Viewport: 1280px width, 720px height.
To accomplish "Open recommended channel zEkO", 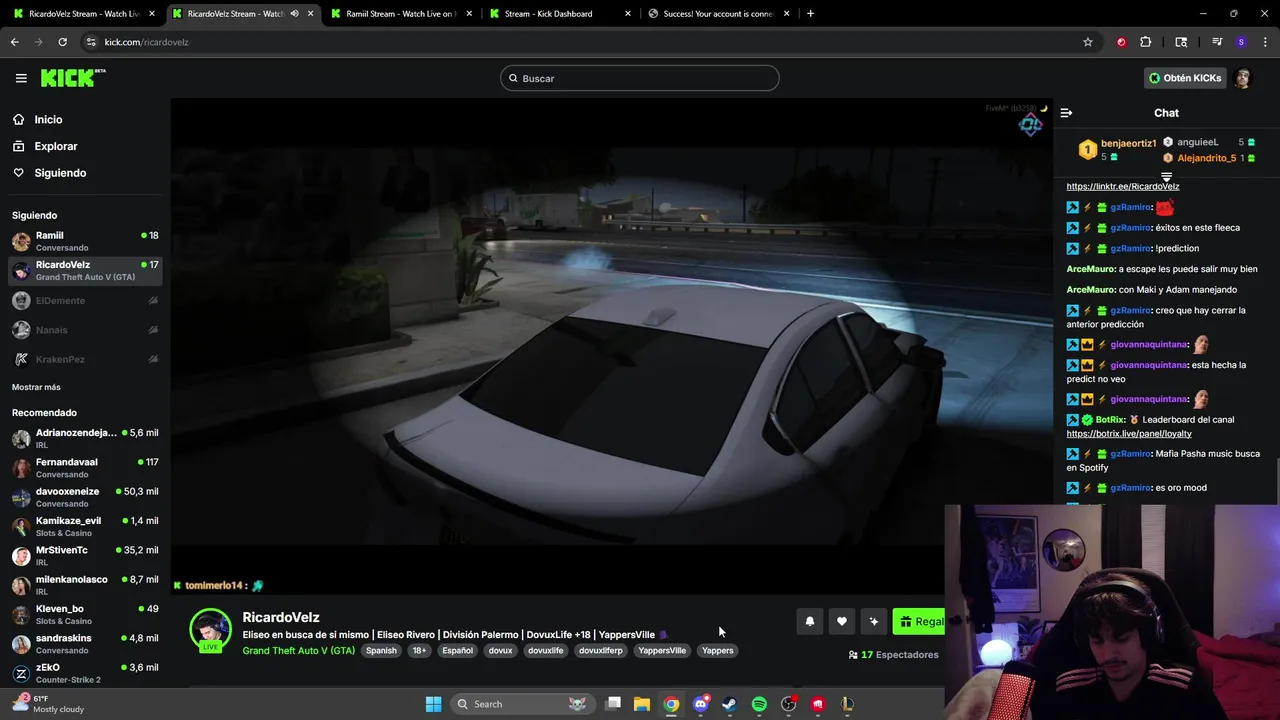I will tap(85, 673).
